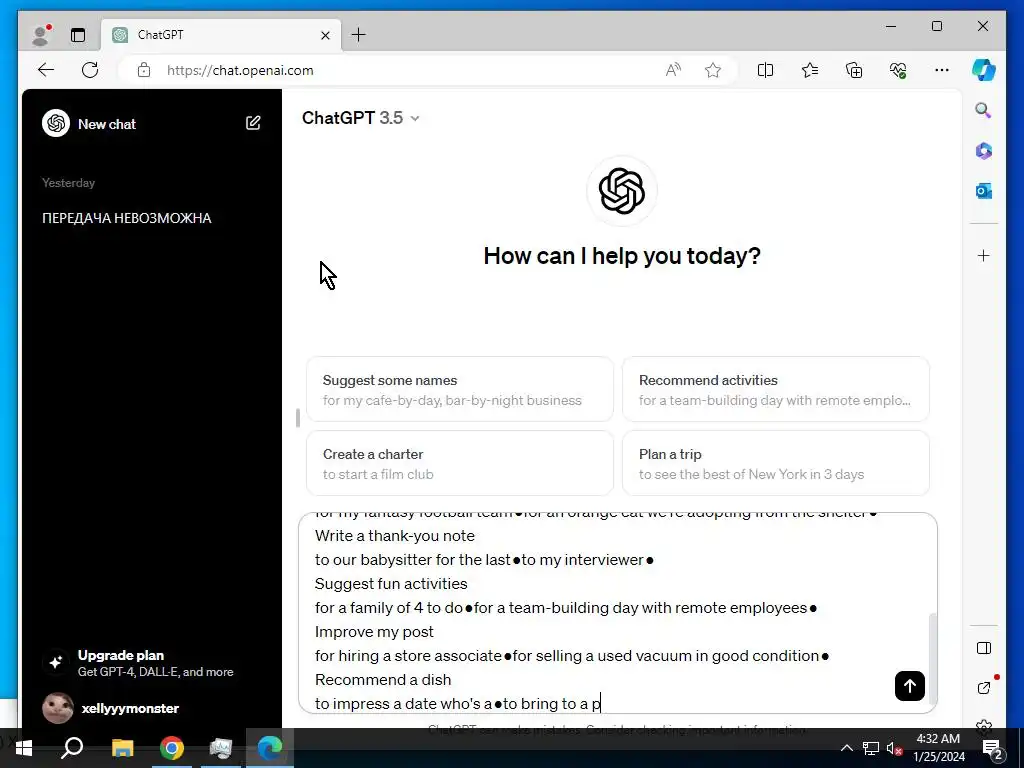Image resolution: width=1024 pixels, height=768 pixels.
Task: Open File Explorer from taskbar
Action: [x=122, y=748]
